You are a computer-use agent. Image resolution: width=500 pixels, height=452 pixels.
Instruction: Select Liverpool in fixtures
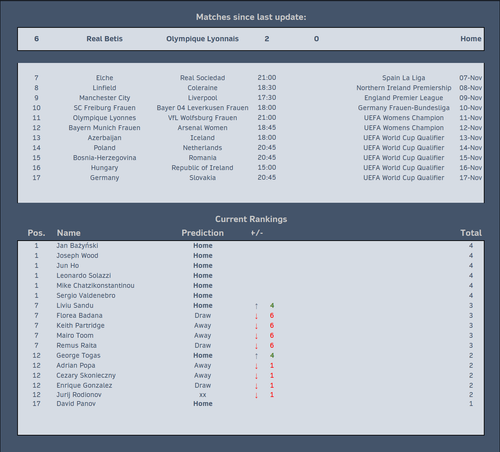coord(202,98)
